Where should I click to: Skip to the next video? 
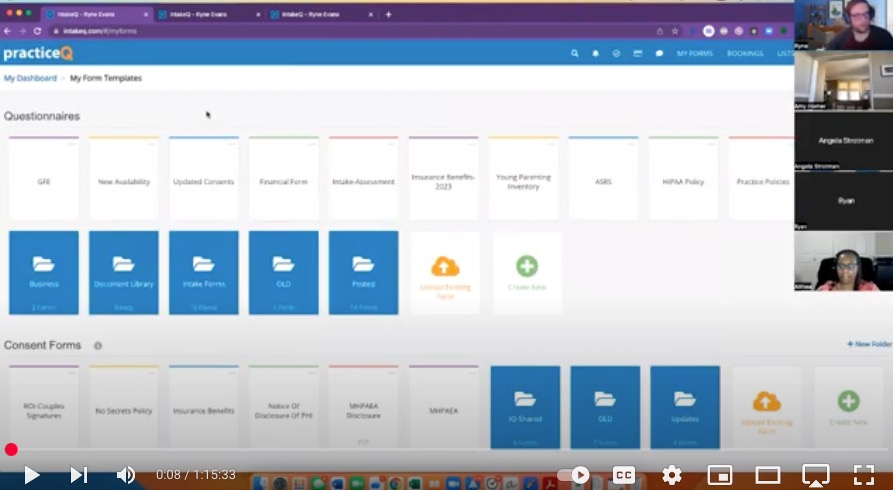click(79, 475)
